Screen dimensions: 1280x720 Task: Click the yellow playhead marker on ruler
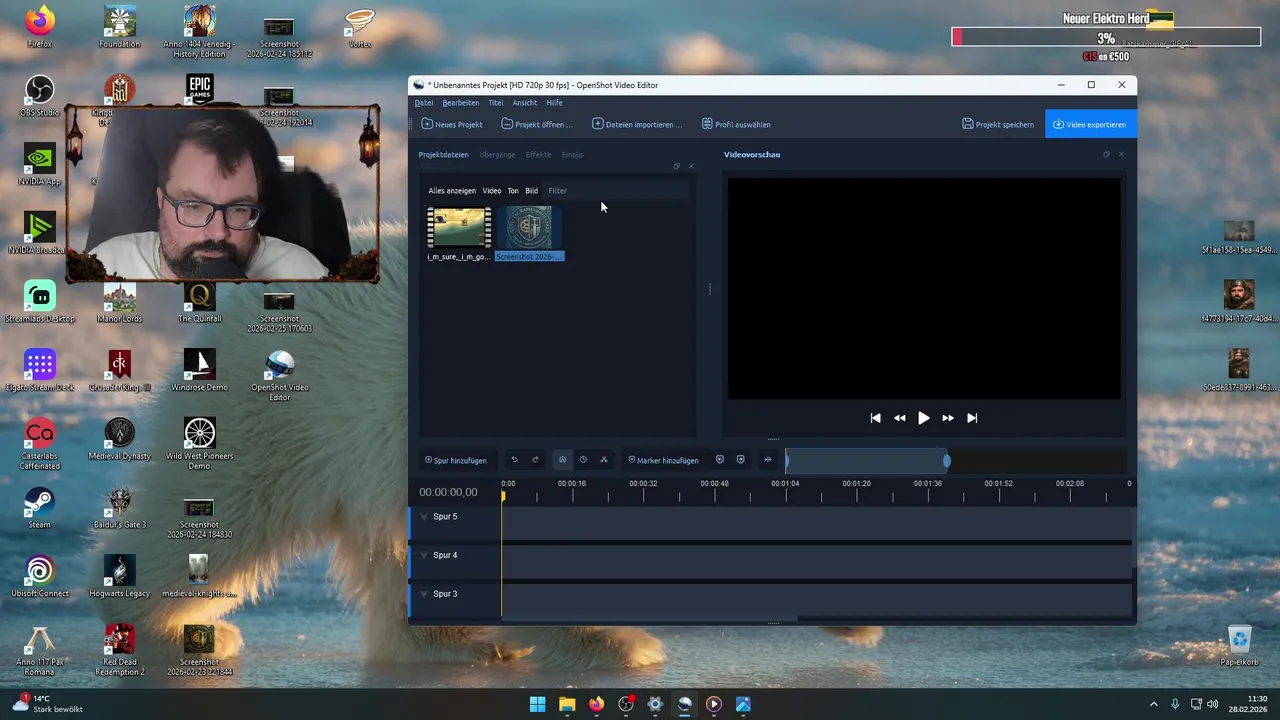(503, 495)
